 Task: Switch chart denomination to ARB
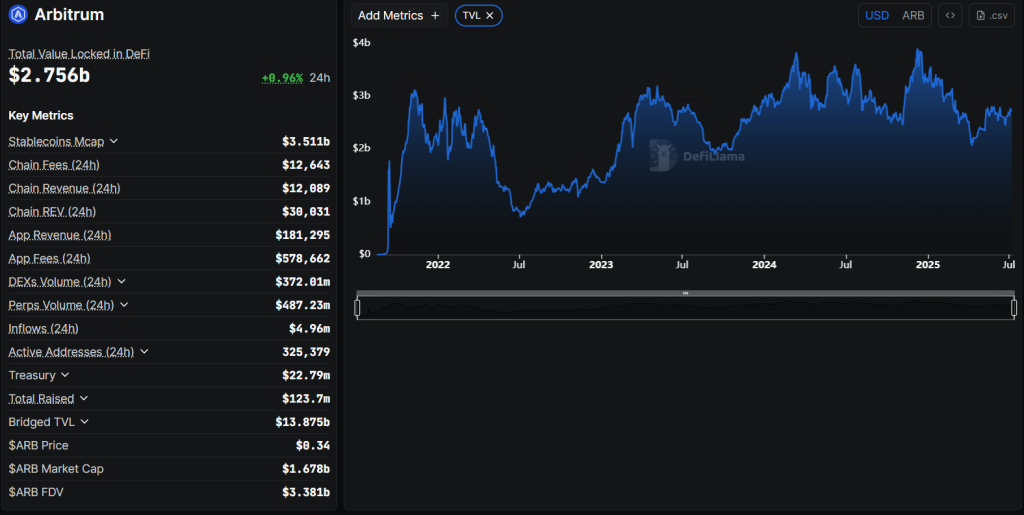(913, 16)
